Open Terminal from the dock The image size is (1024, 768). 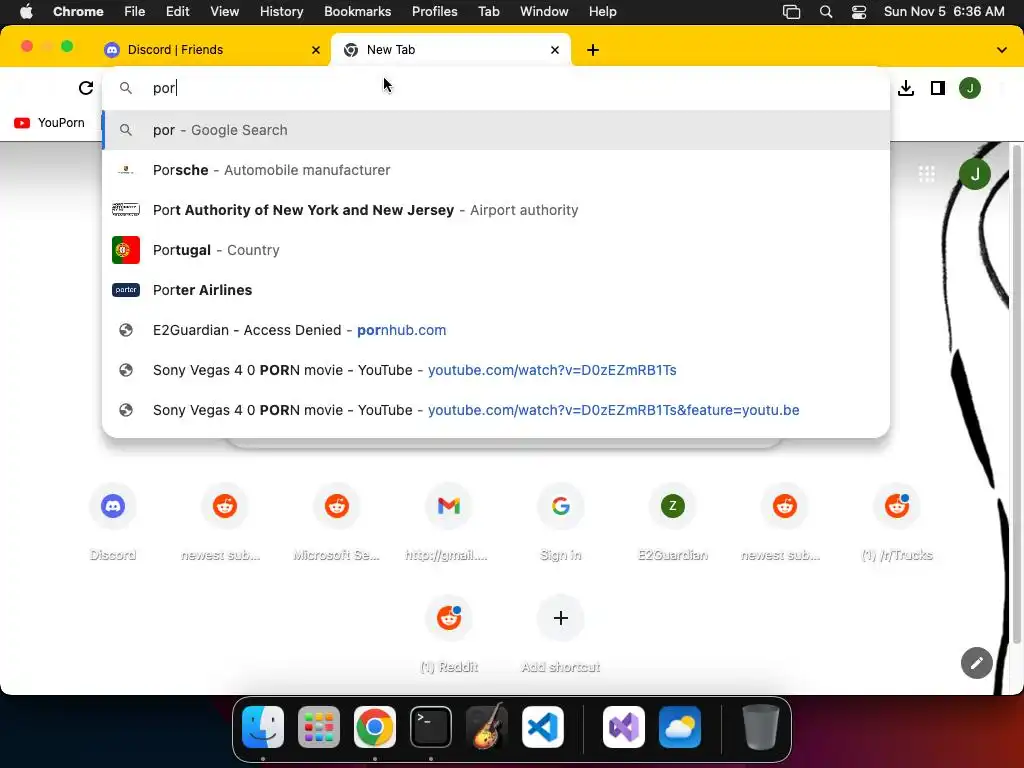(431, 727)
